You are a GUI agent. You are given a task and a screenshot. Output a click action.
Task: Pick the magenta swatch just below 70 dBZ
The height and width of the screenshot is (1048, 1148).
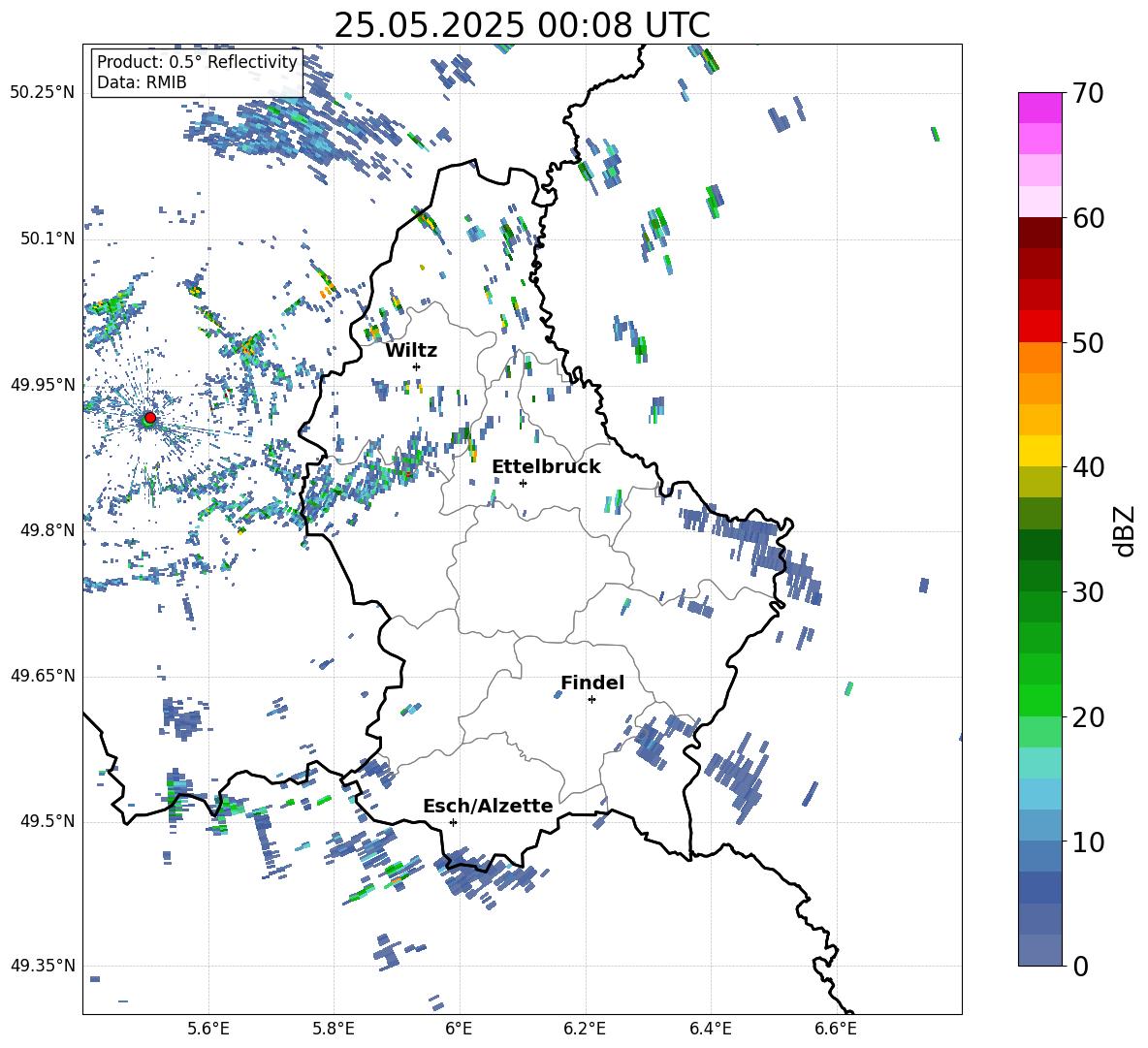(x=1039, y=109)
